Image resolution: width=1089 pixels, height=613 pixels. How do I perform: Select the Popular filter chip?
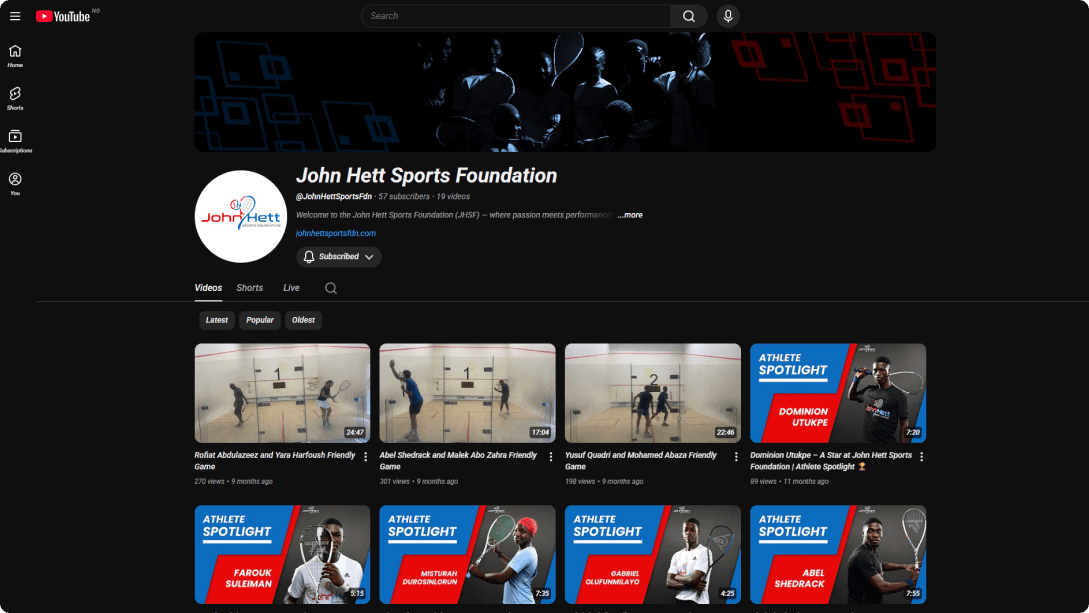click(259, 320)
